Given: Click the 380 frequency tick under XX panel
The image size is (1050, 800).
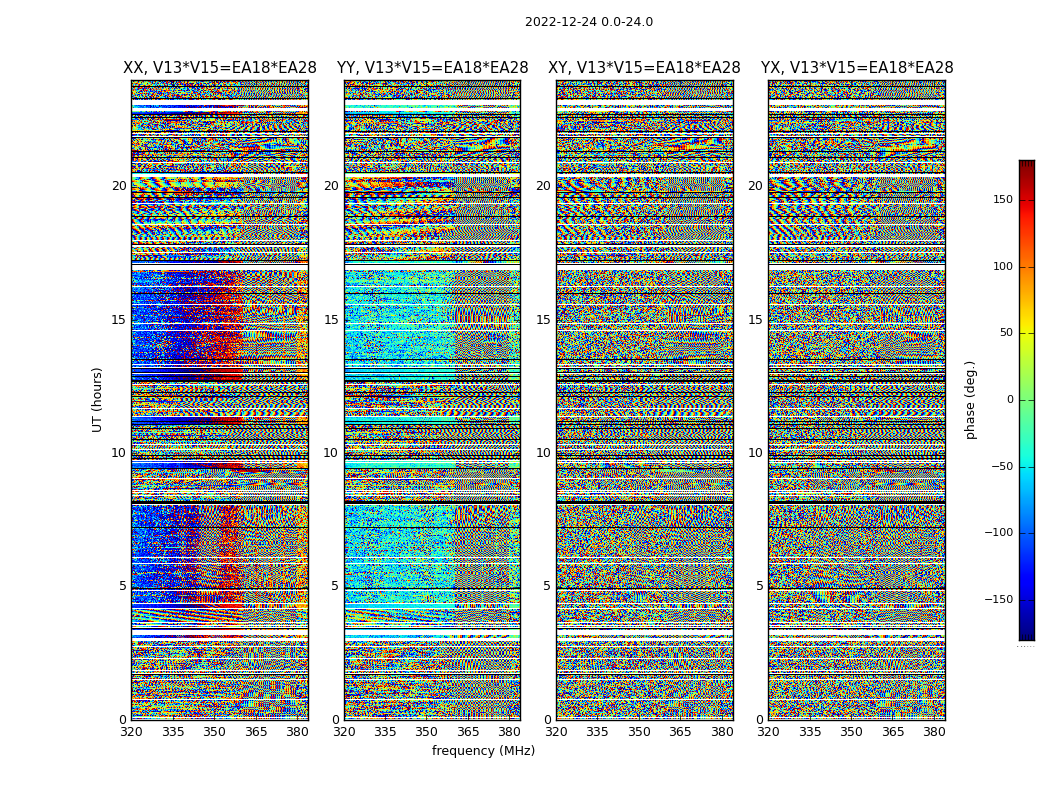Looking at the screenshot, I should click(x=297, y=732).
